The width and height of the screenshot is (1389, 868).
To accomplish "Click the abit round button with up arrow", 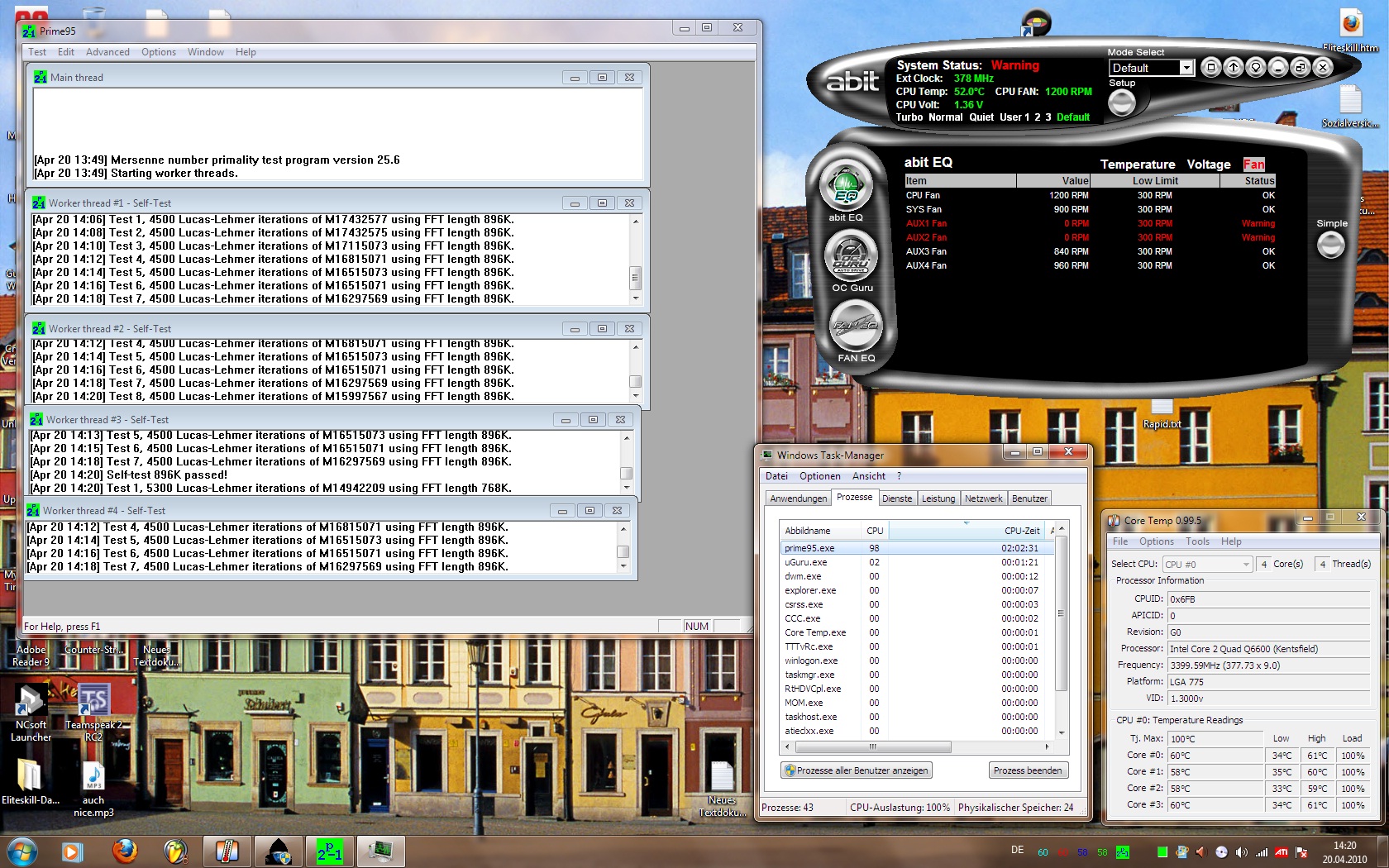I will coord(1233,67).
